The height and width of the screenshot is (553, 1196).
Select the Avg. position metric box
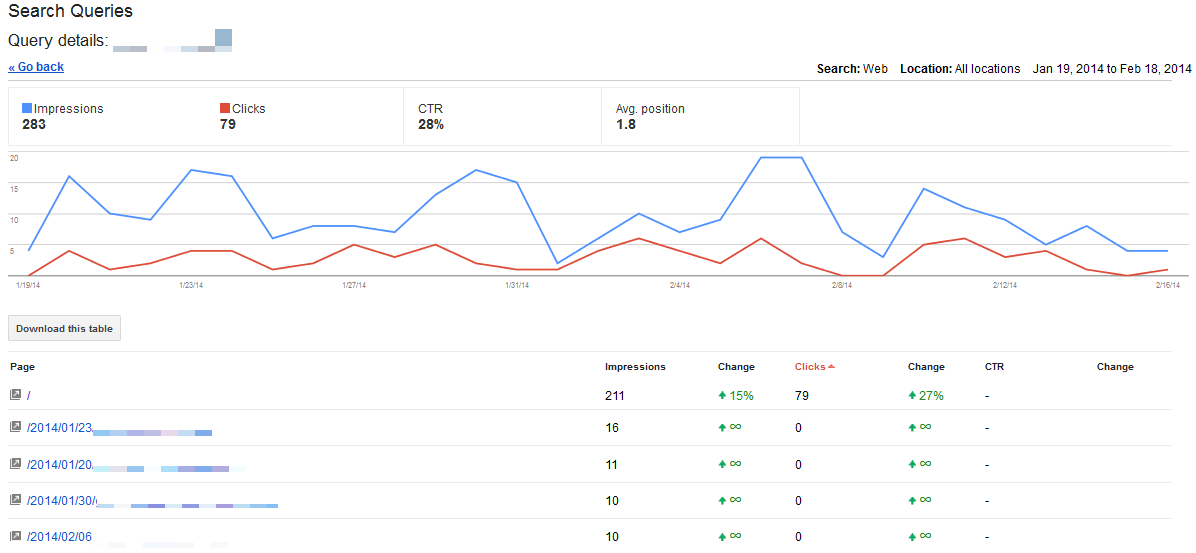[x=700, y=116]
